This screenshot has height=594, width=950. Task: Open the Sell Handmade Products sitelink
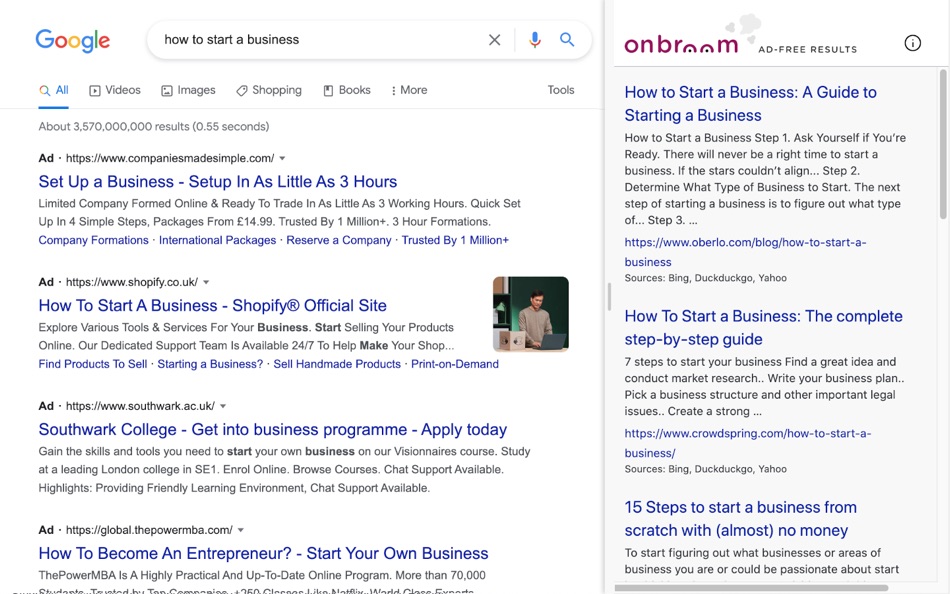coord(337,364)
